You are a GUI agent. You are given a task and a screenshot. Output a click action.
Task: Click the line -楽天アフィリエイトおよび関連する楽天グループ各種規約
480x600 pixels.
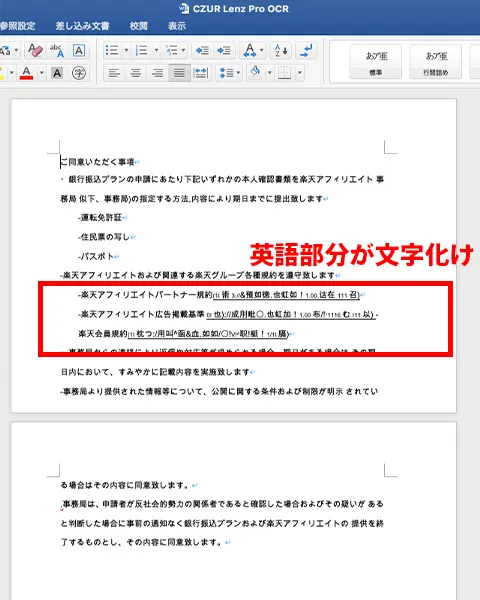coord(198,275)
